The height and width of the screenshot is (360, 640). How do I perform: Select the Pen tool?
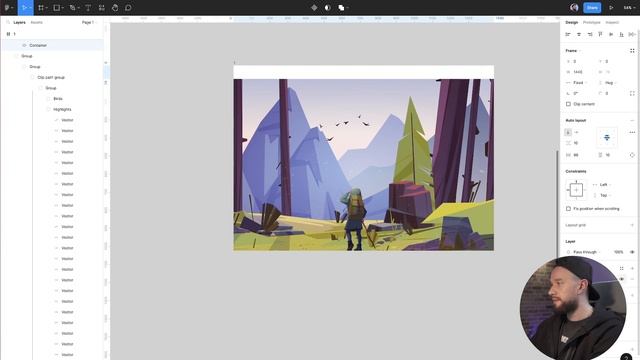[x=72, y=7]
